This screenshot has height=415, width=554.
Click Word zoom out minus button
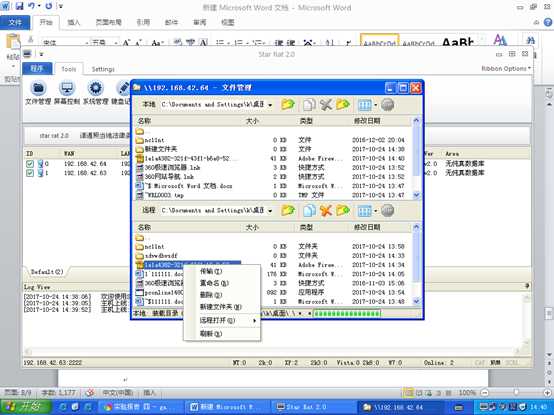(x=485, y=392)
